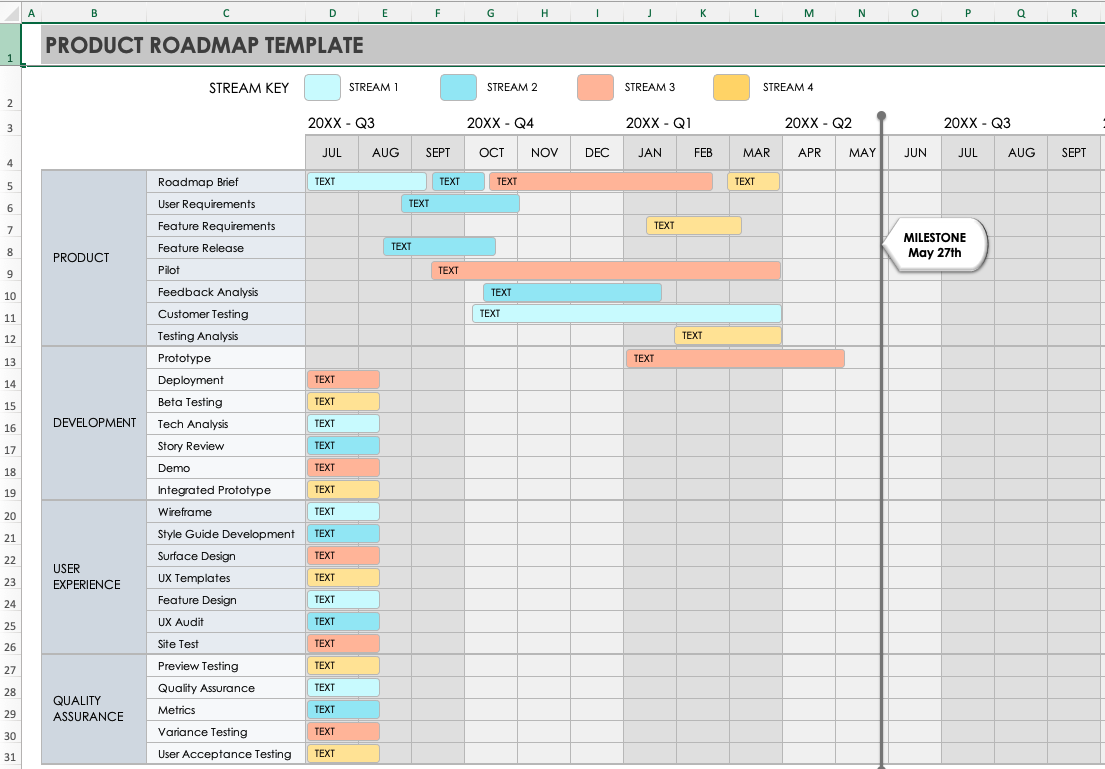Click the 20XX - Q4 quarter label
1105x769 pixels.
tap(500, 123)
